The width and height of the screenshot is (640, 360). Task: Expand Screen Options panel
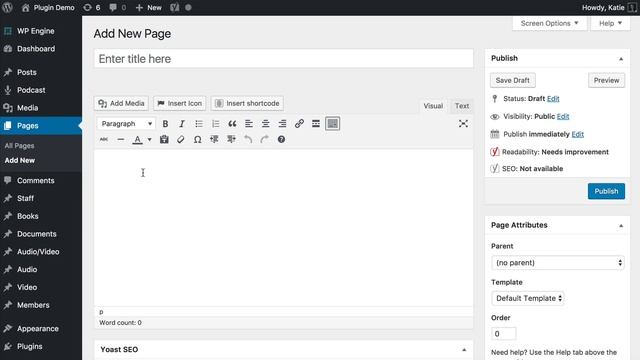pos(549,23)
